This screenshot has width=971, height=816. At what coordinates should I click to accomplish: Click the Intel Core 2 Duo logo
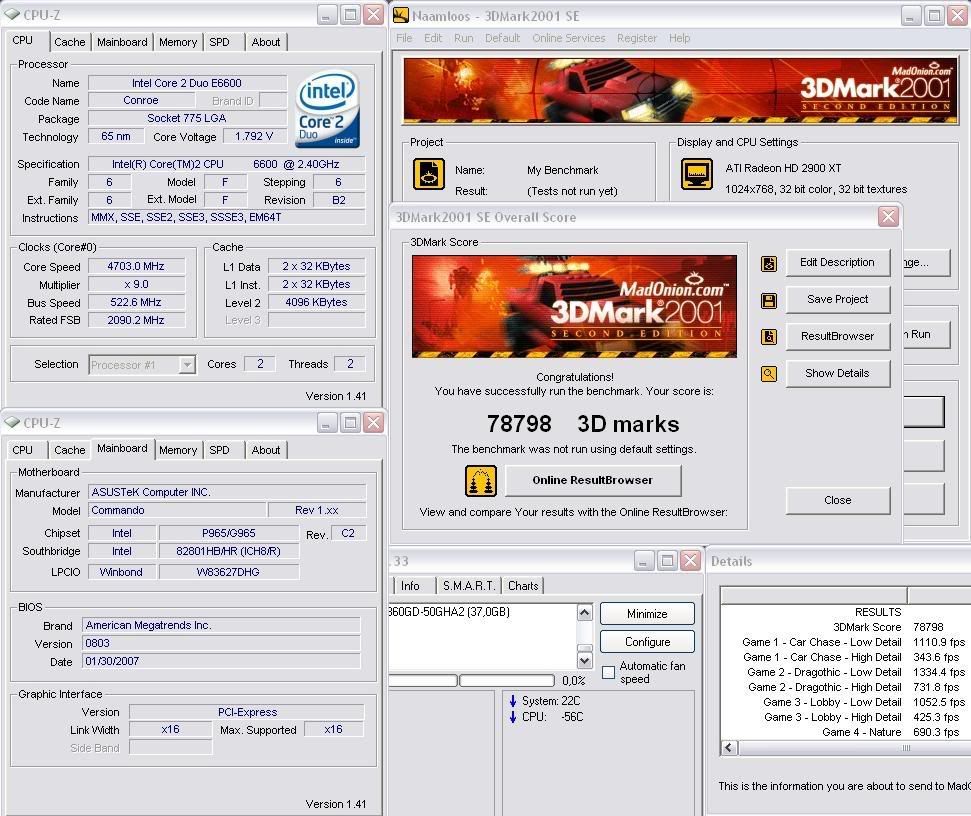[328, 109]
